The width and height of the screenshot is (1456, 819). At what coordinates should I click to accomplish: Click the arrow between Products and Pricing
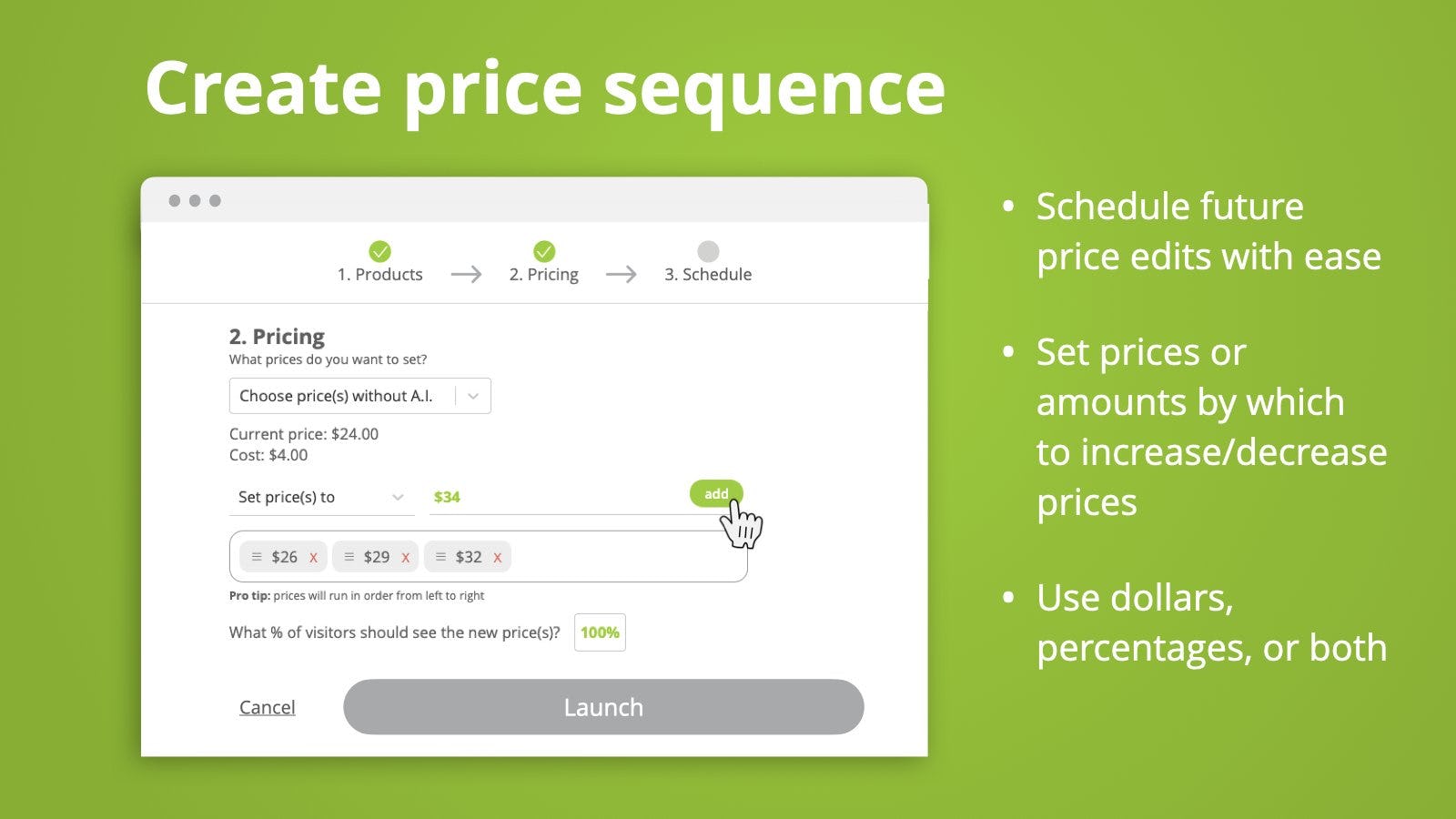[467, 274]
